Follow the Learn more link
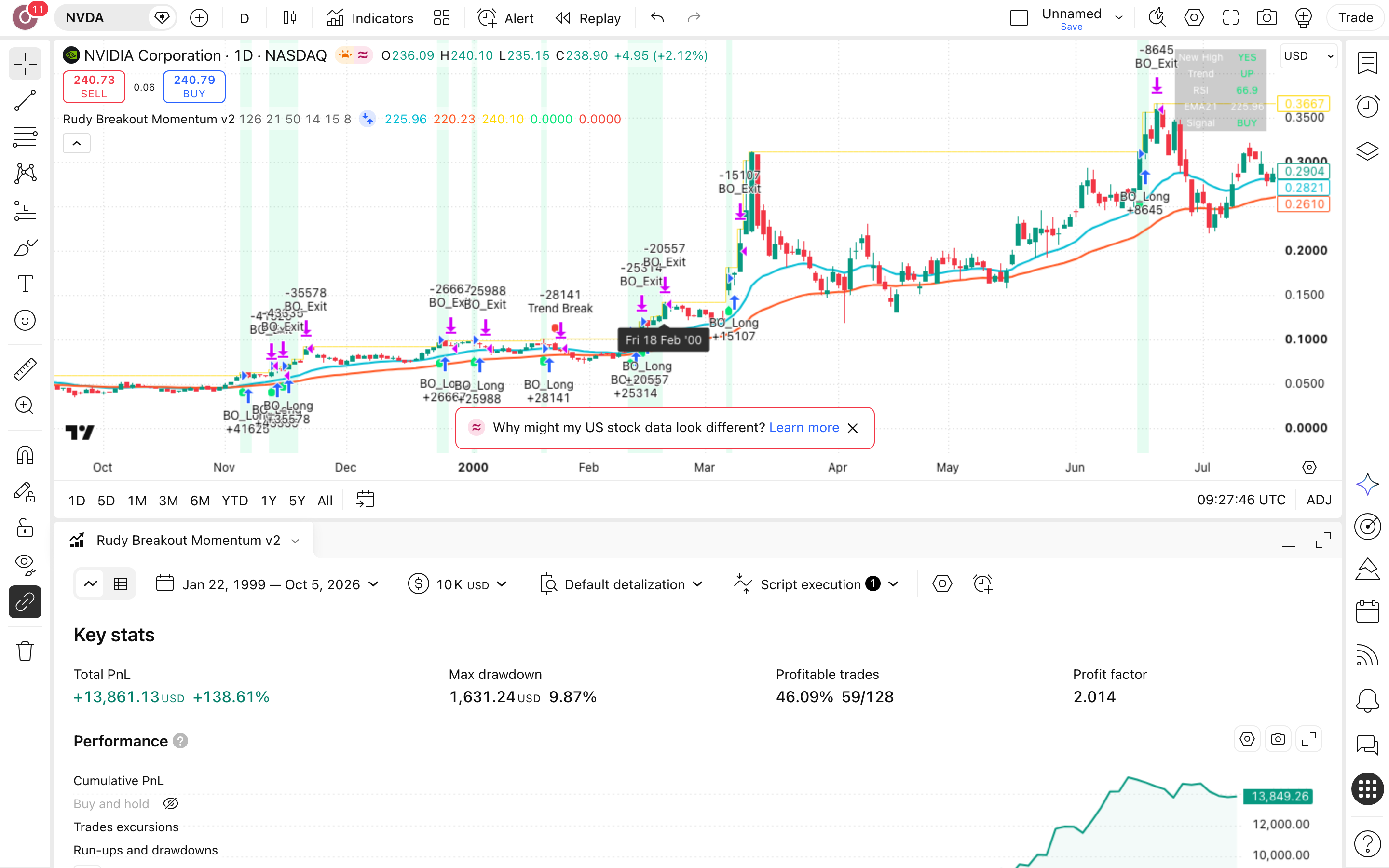The height and width of the screenshot is (868, 1389). [803, 428]
